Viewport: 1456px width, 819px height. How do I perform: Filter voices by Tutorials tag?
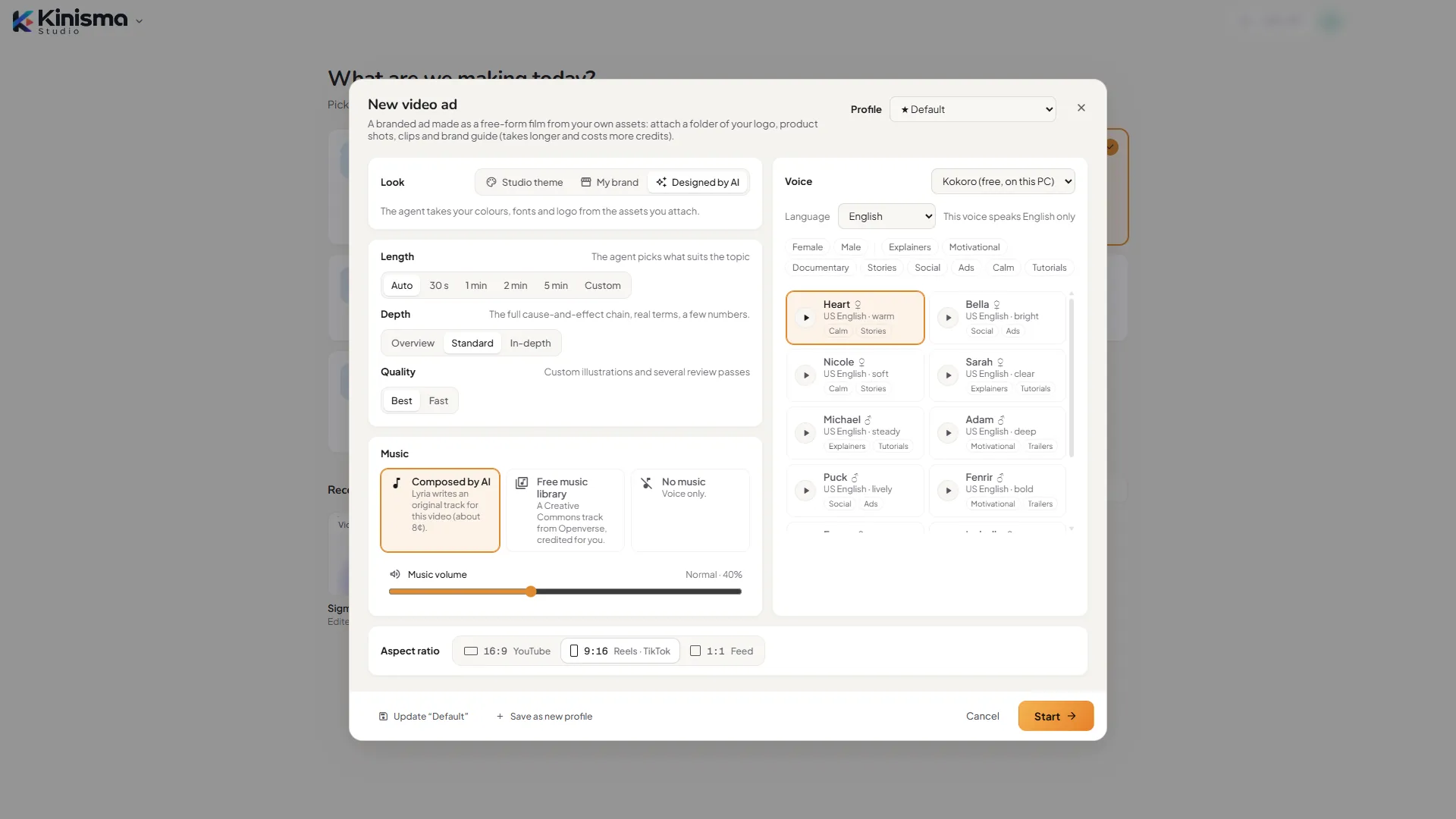pyautogui.click(x=1049, y=268)
